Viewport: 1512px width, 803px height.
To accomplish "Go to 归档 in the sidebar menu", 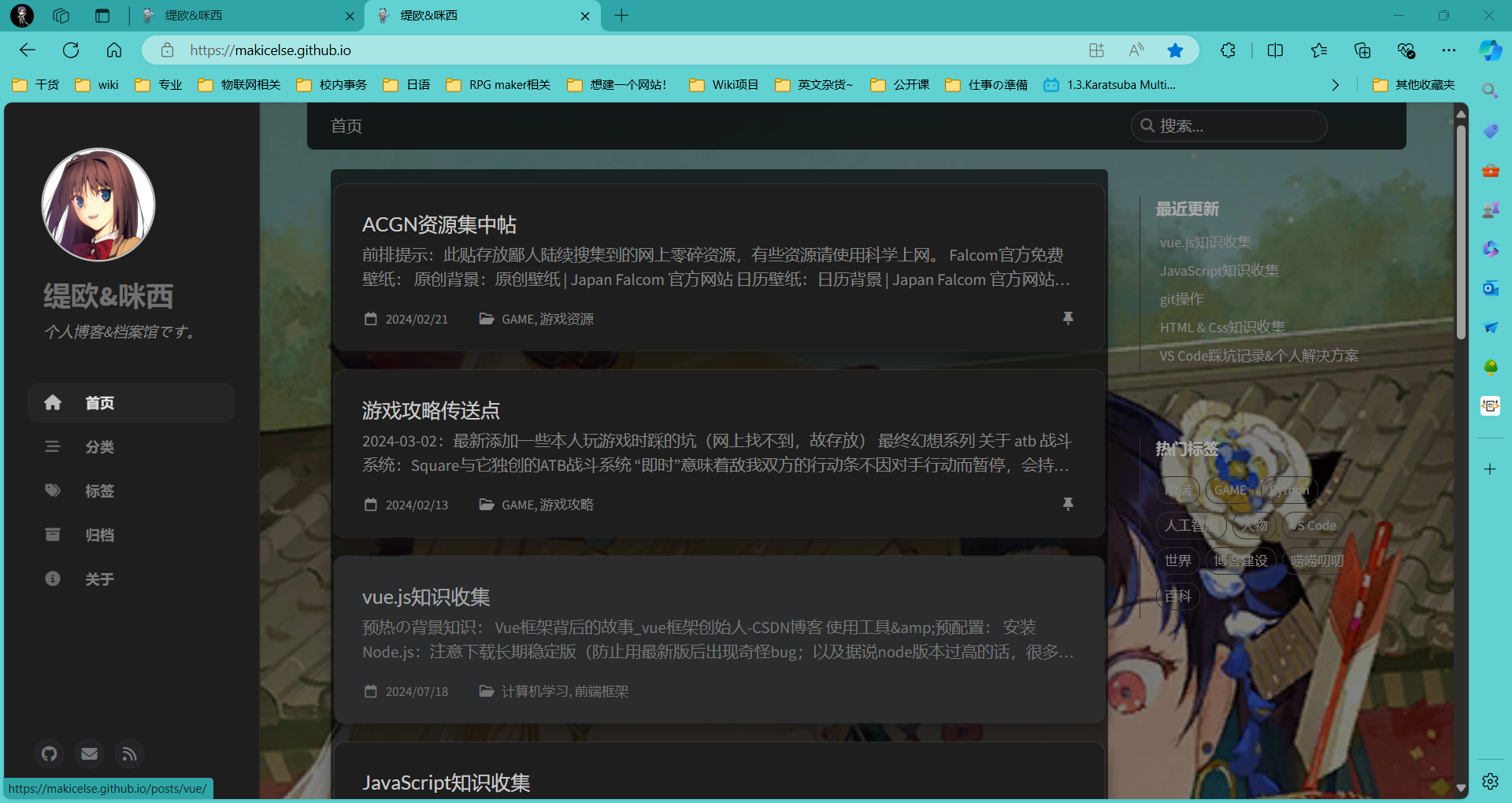I will tap(132, 535).
